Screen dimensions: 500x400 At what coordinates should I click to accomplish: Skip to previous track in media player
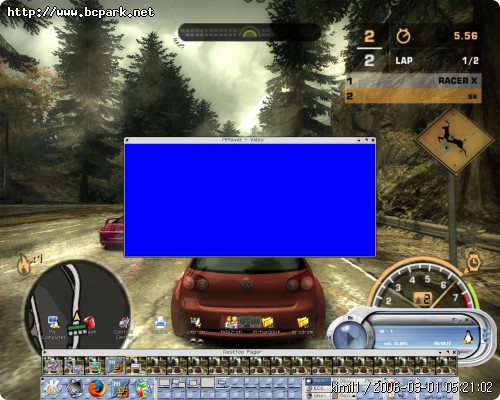click(329, 338)
